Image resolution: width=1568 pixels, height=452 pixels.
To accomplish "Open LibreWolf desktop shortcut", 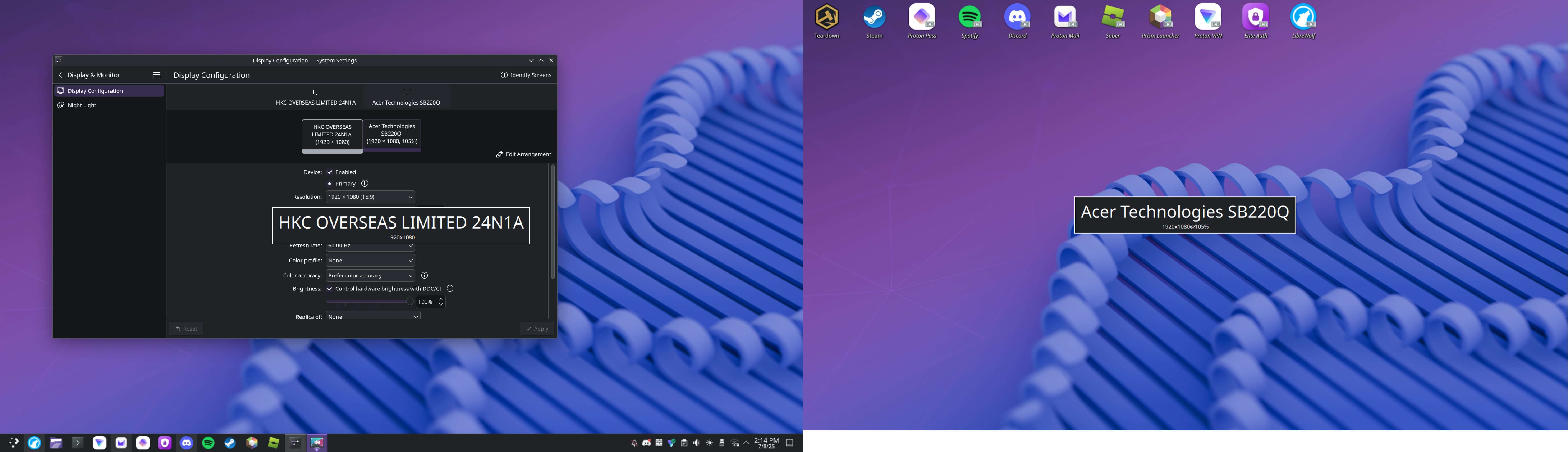I will point(1303,21).
